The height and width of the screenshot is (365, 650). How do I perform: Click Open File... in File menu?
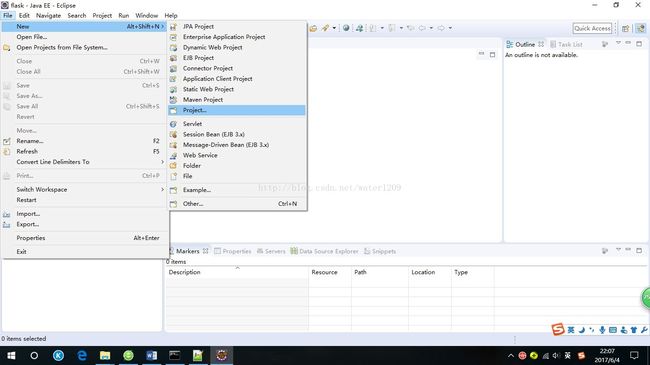[x=85, y=37]
